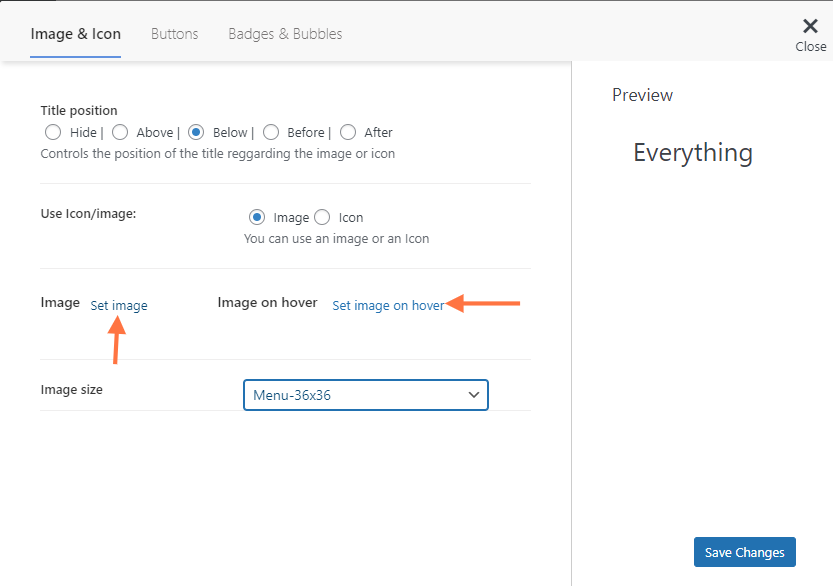The width and height of the screenshot is (833, 586).
Task: Open the Badges & Bubbles tab
Action: (285, 34)
